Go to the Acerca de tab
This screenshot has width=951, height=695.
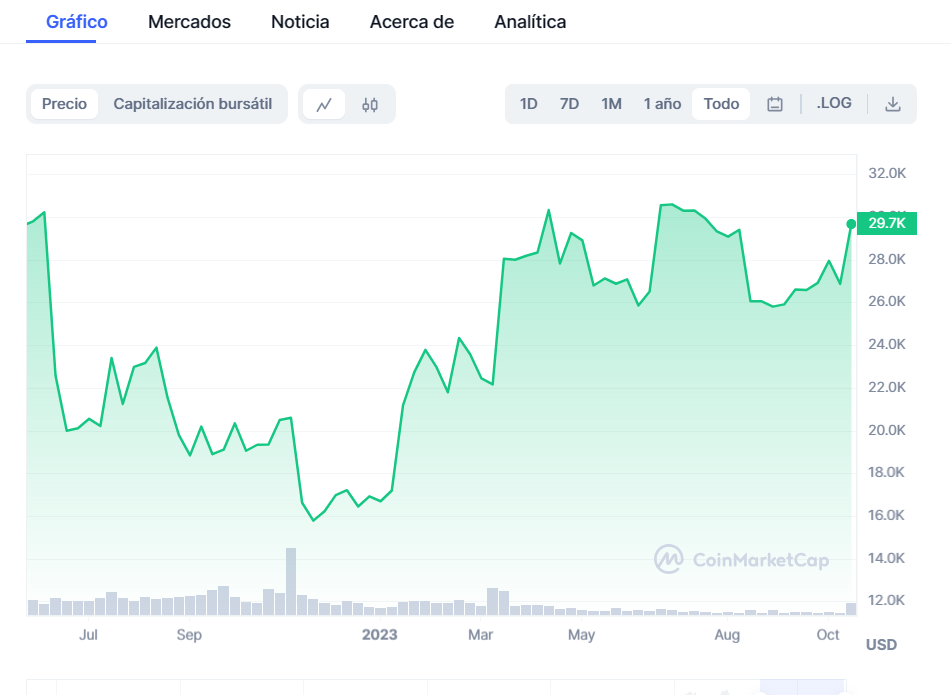click(x=411, y=22)
